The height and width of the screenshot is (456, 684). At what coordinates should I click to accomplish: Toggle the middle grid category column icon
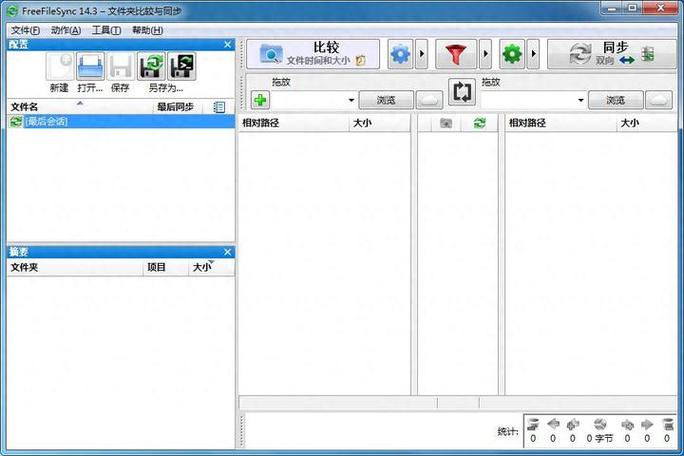(446, 123)
